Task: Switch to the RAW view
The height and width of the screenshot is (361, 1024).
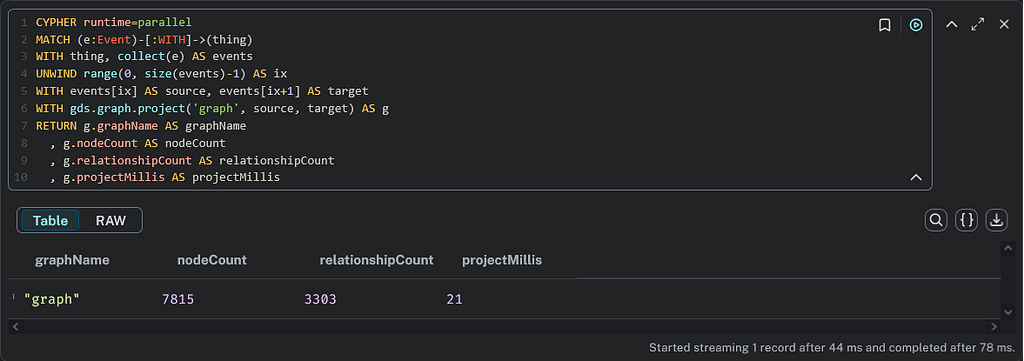Action: coord(110,221)
